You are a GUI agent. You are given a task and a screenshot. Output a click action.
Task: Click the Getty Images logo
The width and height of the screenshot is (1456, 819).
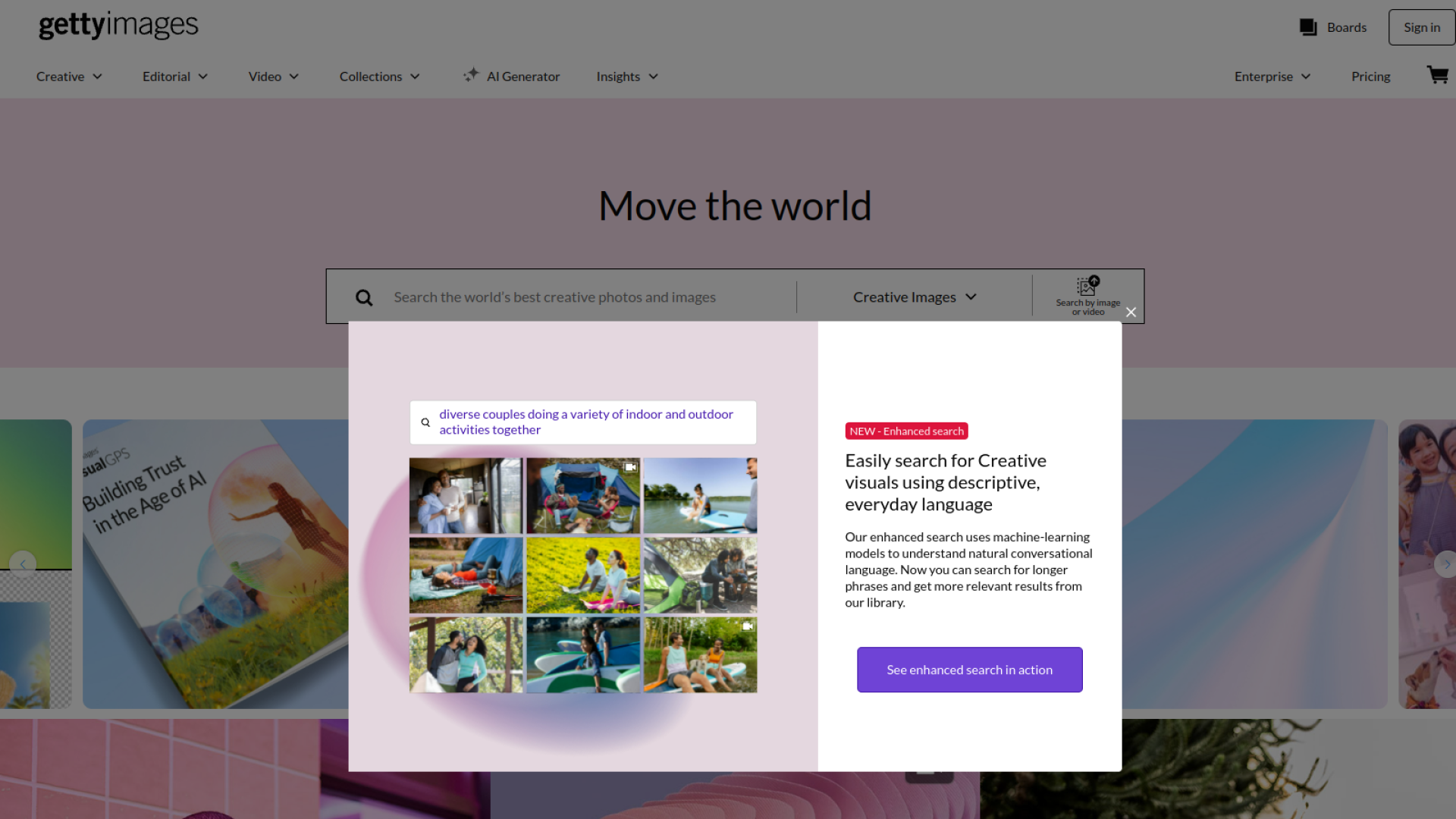118,26
